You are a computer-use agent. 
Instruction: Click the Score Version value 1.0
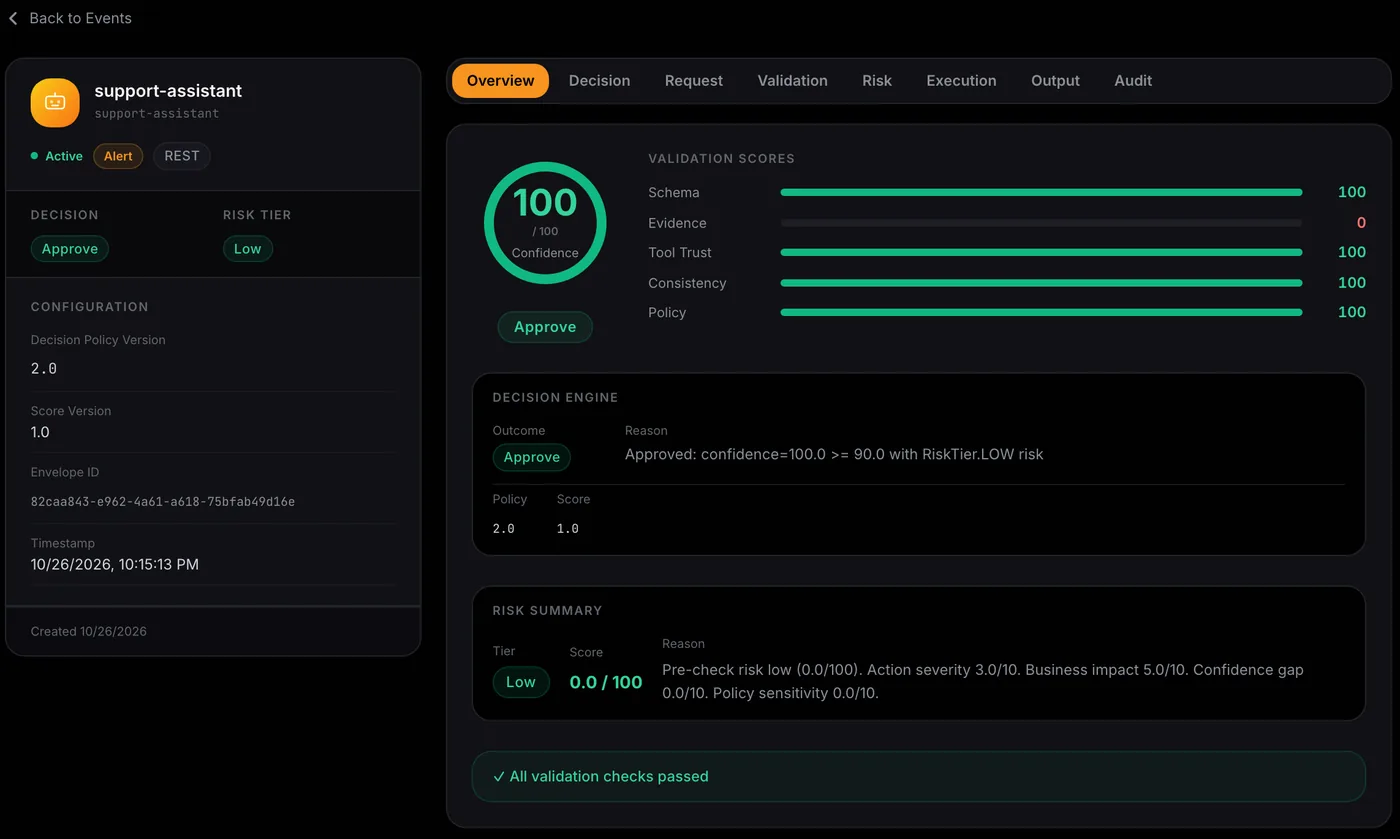pyautogui.click(x=40, y=432)
